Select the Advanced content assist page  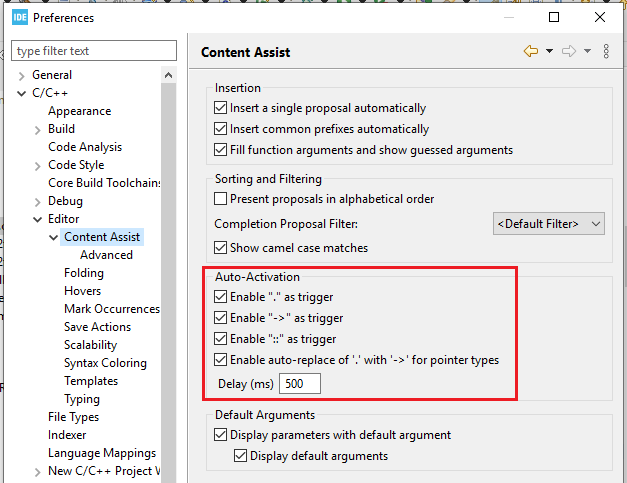click(106, 255)
